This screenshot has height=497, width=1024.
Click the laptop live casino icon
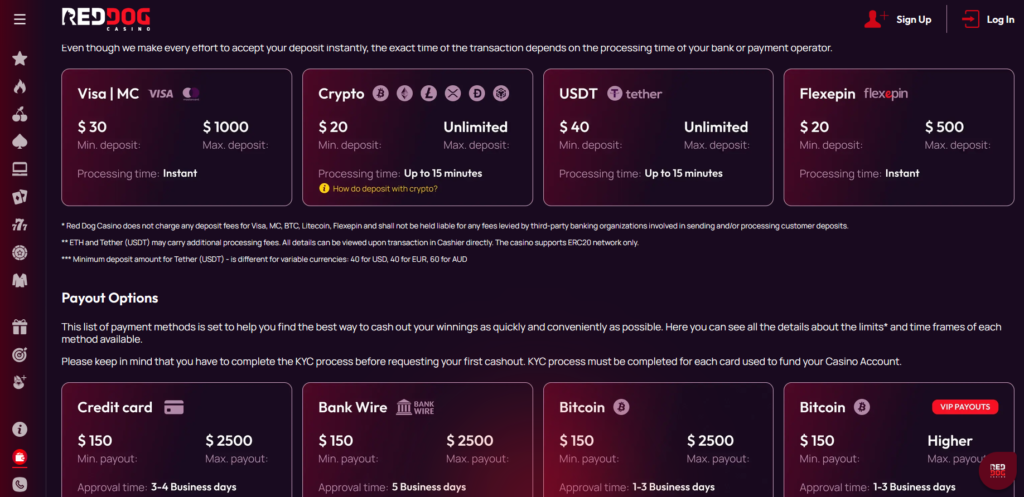[x=20, y=170]
